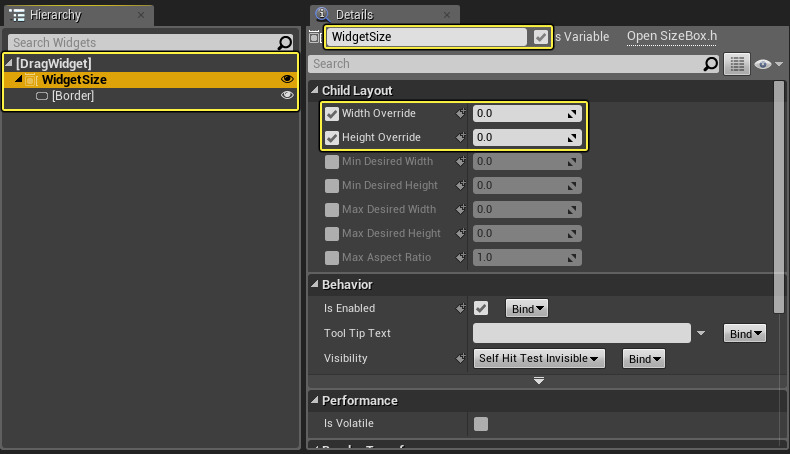Open the Open SizeBox.h link
Image resolution: width=790 pixels, height=454 pixels.
pos(672,36)
